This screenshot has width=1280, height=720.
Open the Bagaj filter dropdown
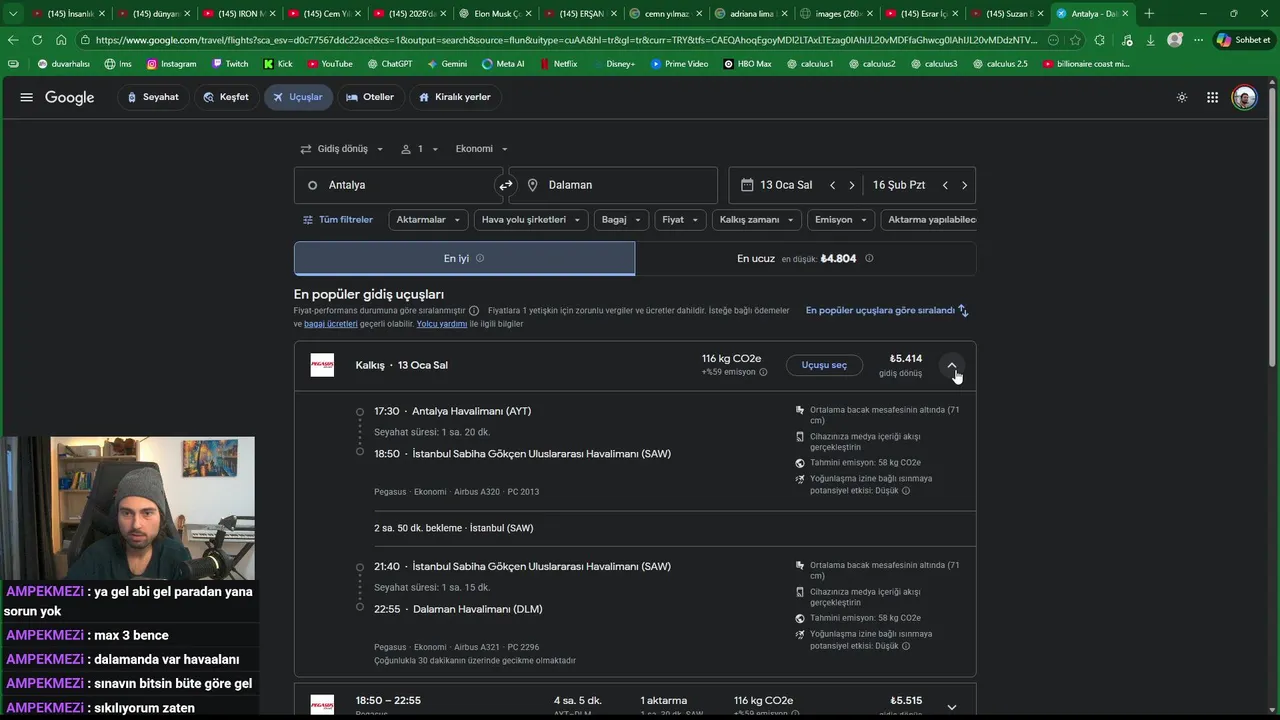(621, 220)
